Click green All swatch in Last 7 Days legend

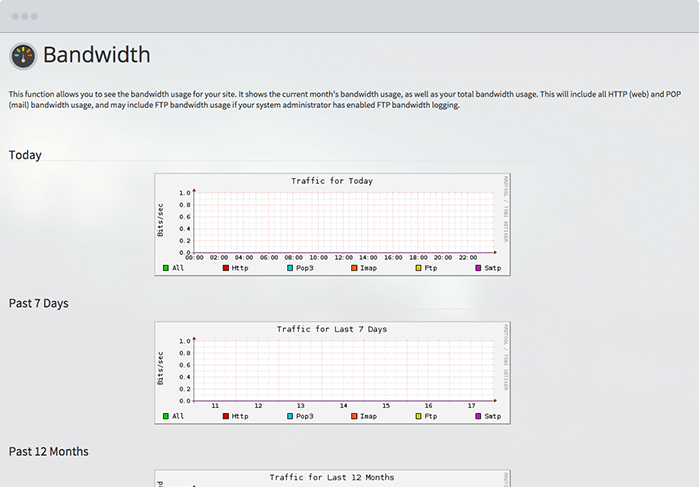166,416
